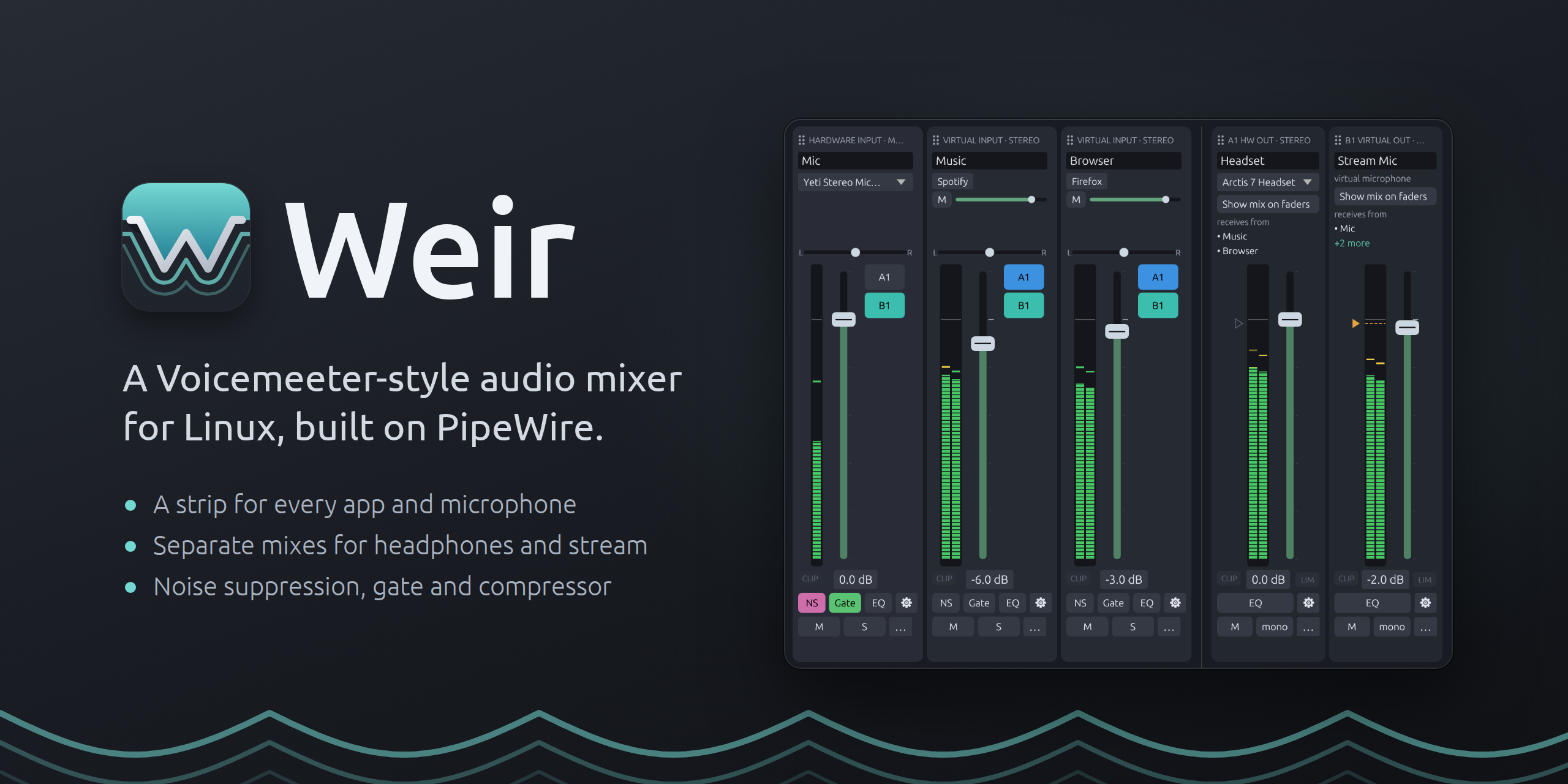The image size is (1568, 784).
Task: Open settings gear on the Music strip
Action: tap(1041, 603)
